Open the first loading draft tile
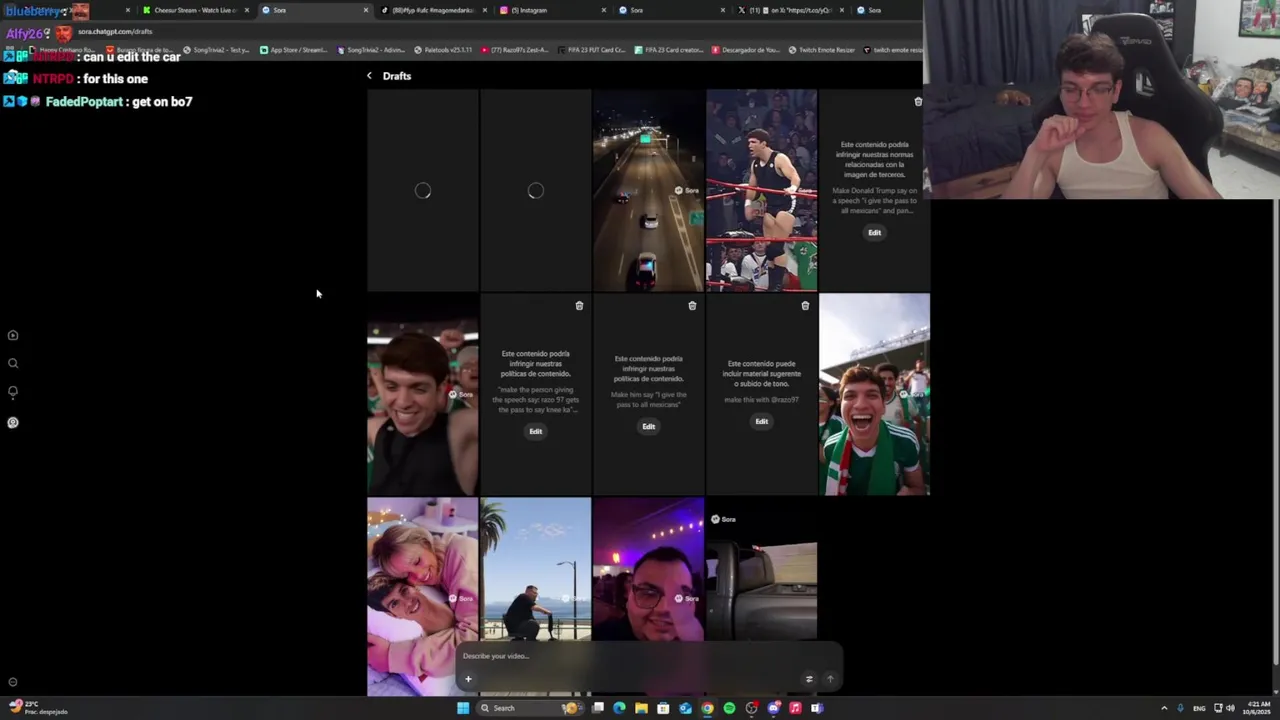This screenshot has height=720, width=1280. 422,190
